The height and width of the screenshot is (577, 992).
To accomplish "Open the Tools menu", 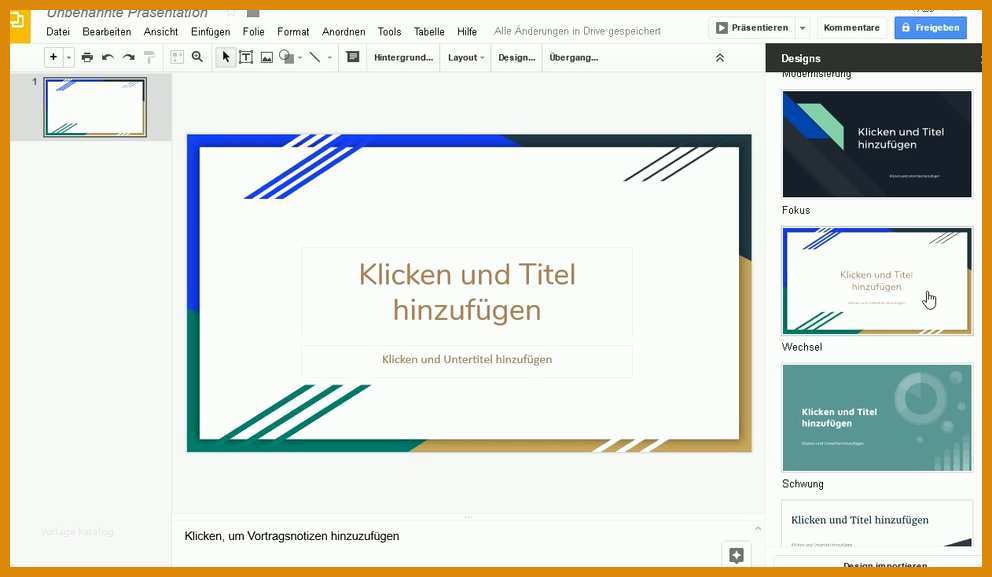I will pyautogui.click(x=389, y=32).
